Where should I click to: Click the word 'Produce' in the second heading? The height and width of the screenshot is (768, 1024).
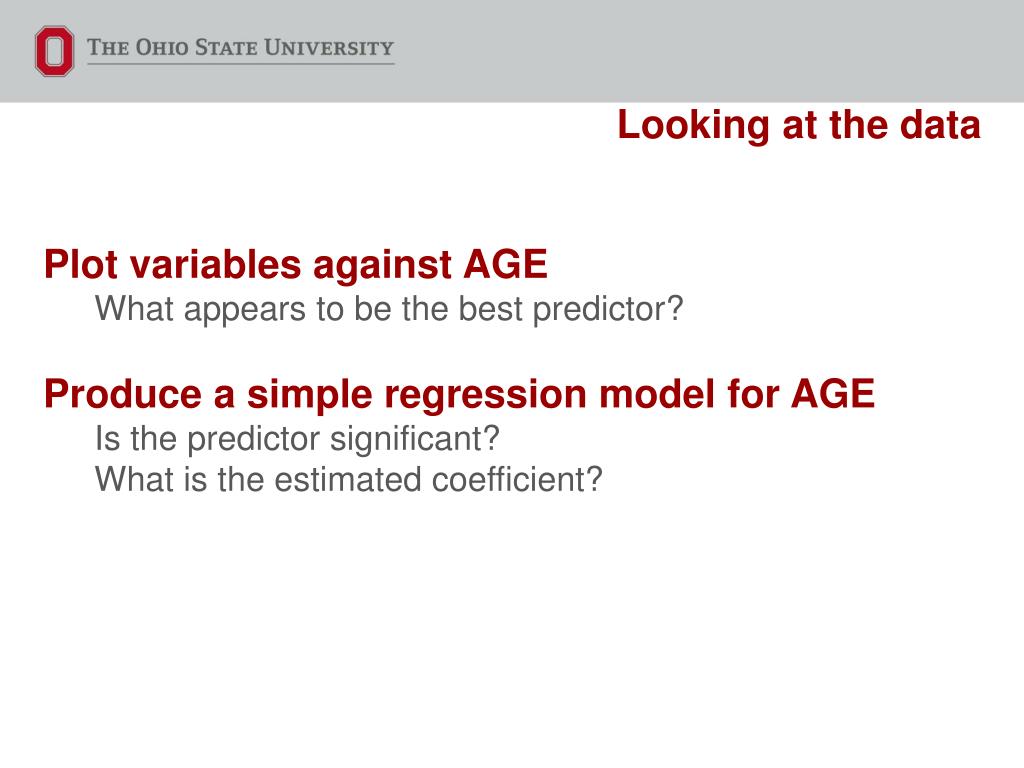(x=123, y=394)
